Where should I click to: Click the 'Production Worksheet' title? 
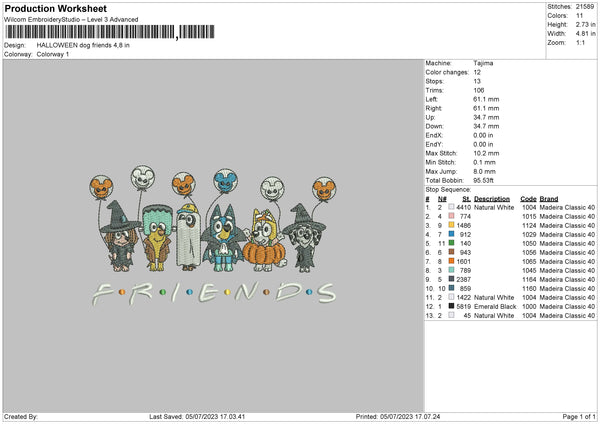coord(55,8)
